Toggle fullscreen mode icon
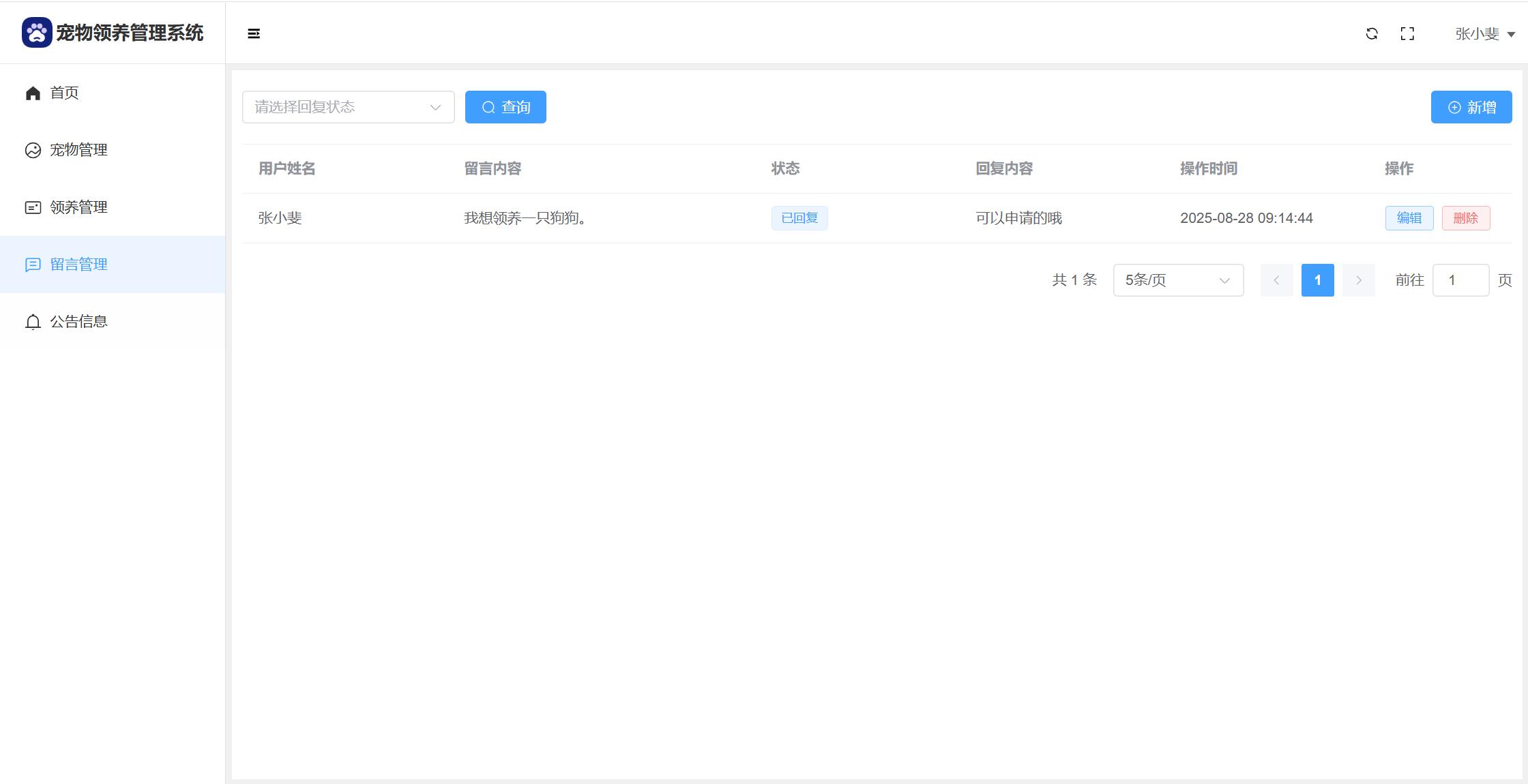 tap(1407, 33)
